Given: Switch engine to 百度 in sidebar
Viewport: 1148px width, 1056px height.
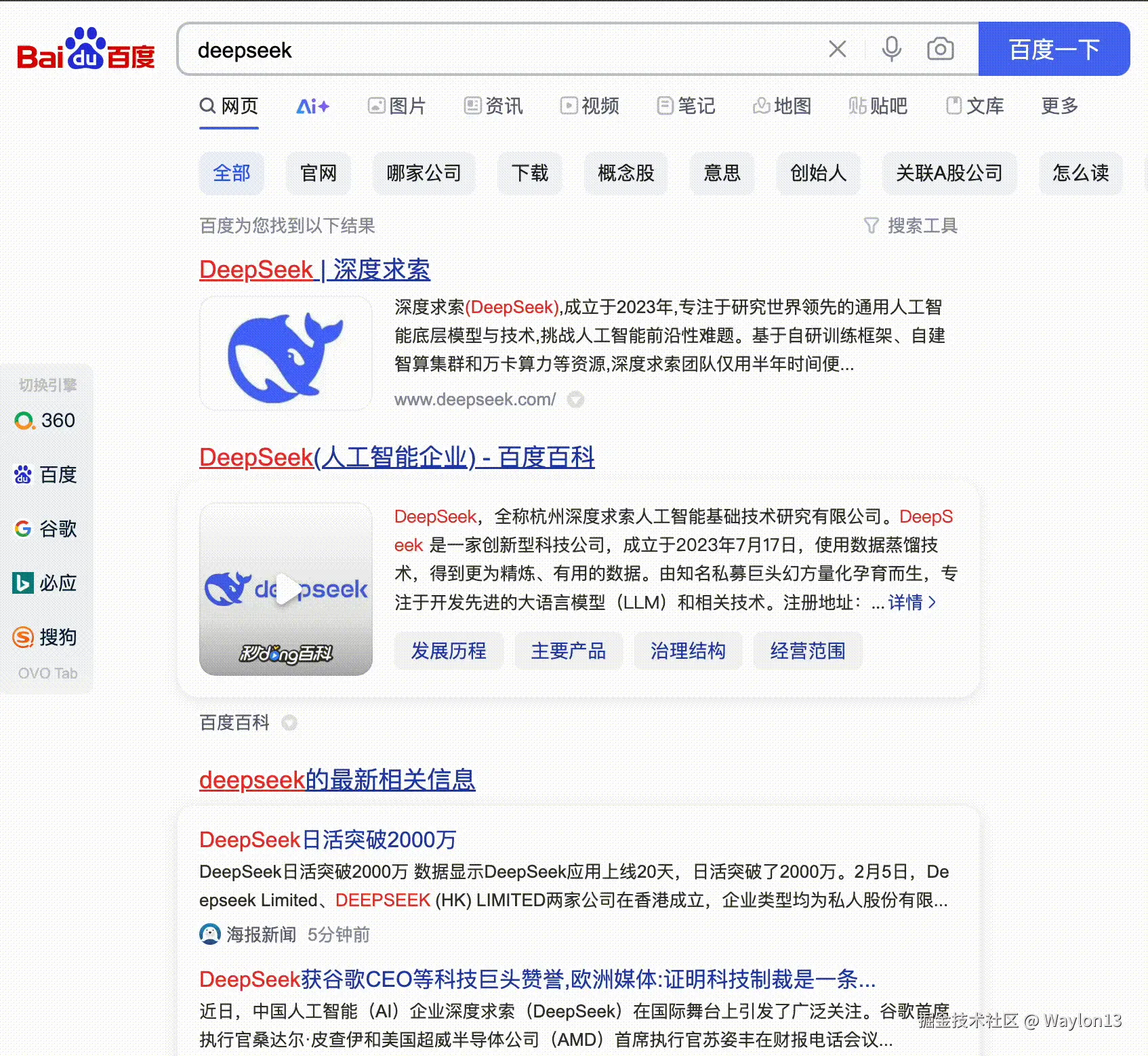Looking at the screenshot, I should click(45, 474).
